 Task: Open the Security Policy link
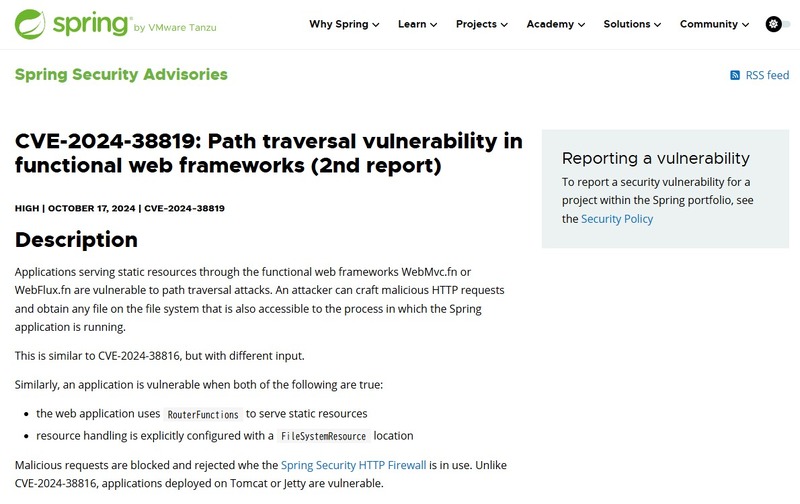(617, 218)
